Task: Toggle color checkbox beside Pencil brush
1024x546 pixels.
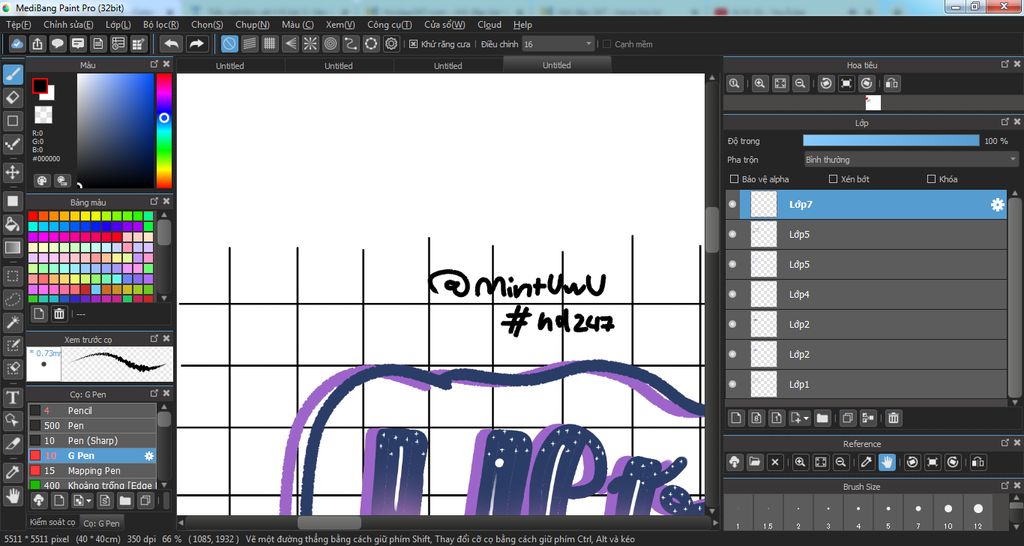Action: coord(35,410)
